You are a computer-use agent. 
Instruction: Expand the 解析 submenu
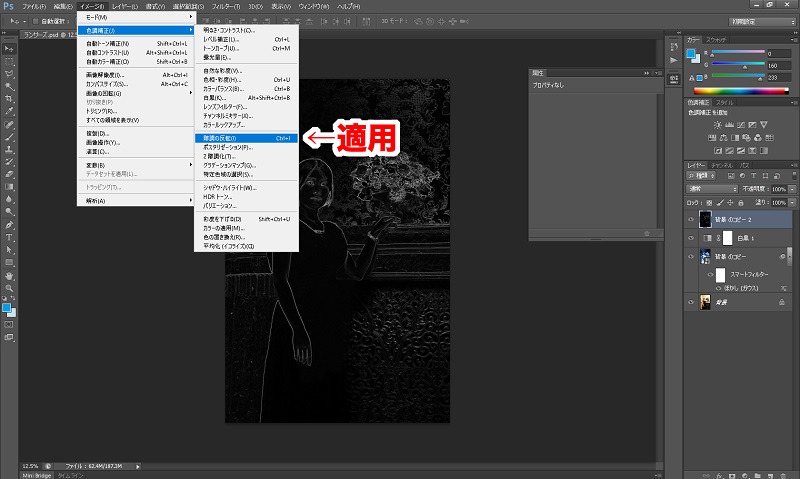click(x=136, y=201)
